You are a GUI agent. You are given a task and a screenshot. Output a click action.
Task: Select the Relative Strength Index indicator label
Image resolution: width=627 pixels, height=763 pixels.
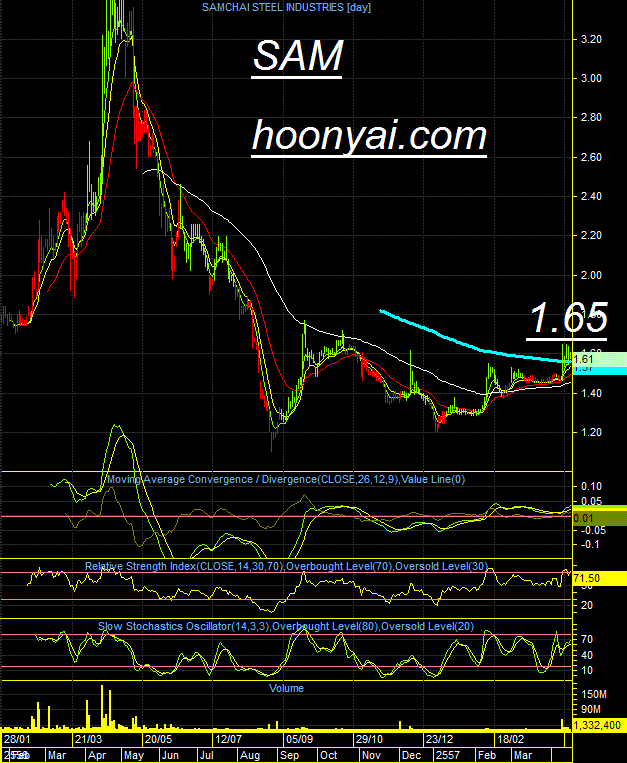click(x=286, y=566)
